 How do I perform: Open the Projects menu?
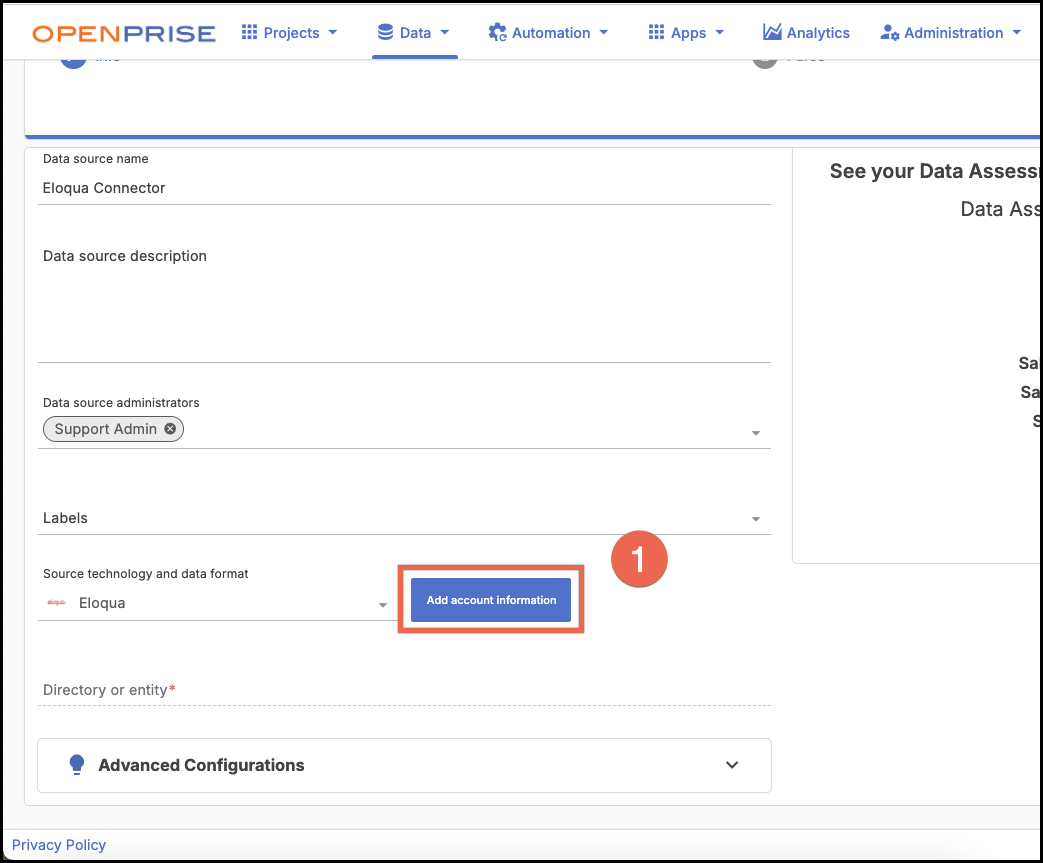click(289, 33)
